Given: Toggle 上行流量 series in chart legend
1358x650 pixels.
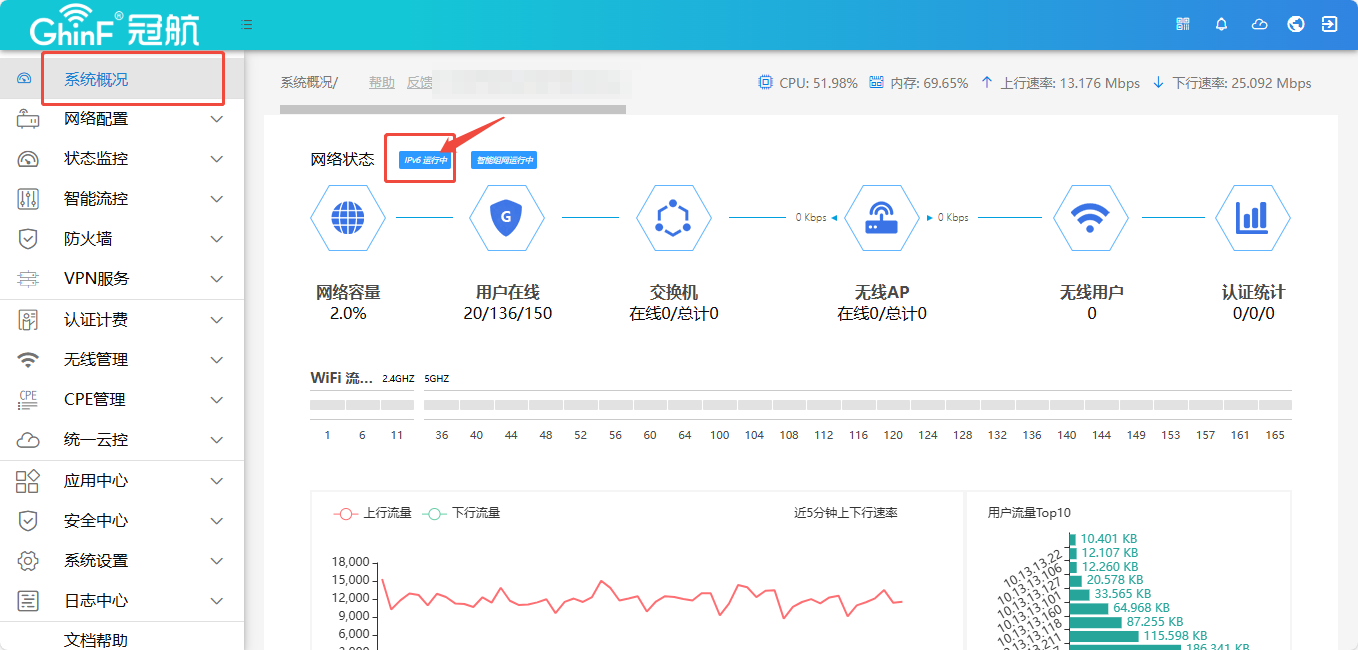Looking at the screenshot, I should [x=373, y=513].
